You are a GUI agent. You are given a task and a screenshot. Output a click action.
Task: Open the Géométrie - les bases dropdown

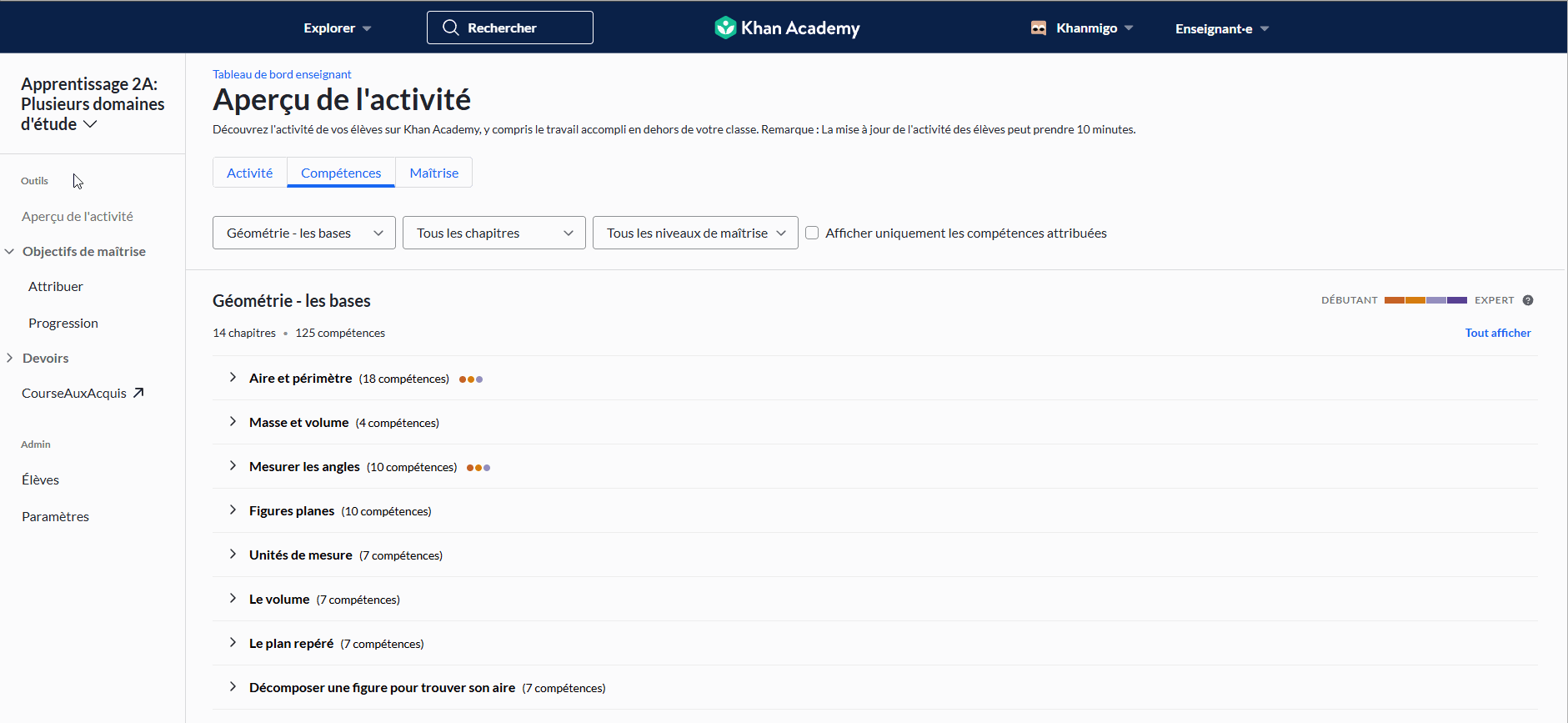304,233
